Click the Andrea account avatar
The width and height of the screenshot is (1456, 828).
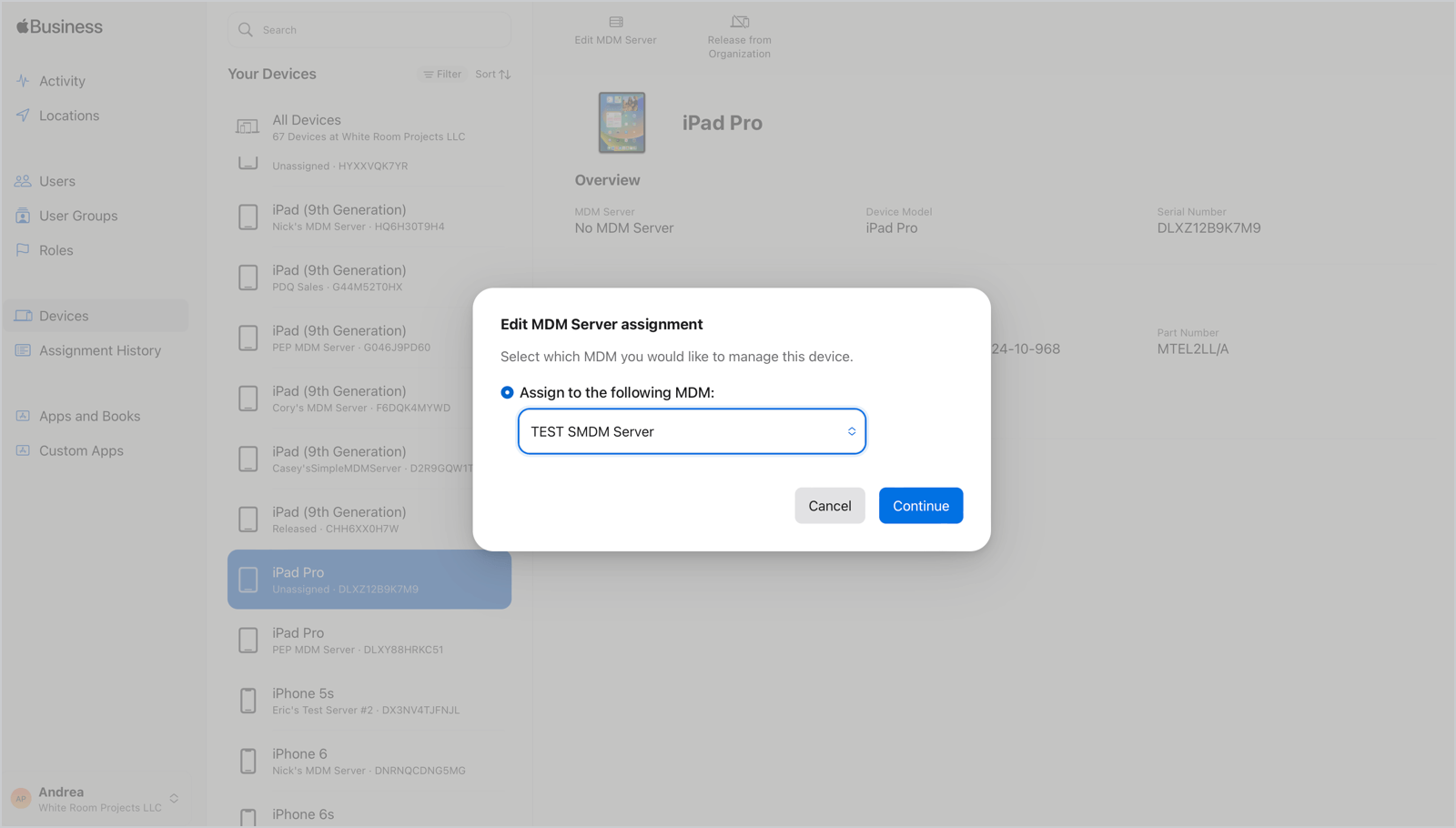21,799
